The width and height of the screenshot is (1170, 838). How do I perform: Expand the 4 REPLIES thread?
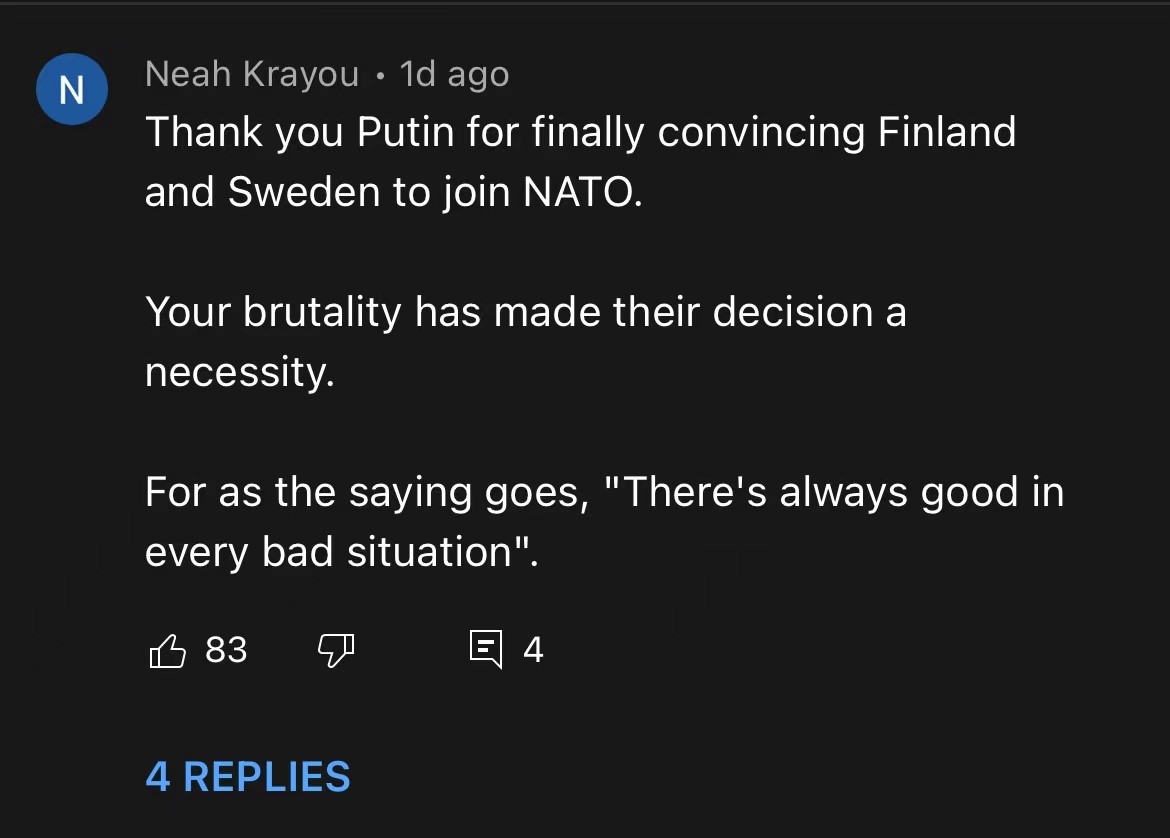coord(248,777)
